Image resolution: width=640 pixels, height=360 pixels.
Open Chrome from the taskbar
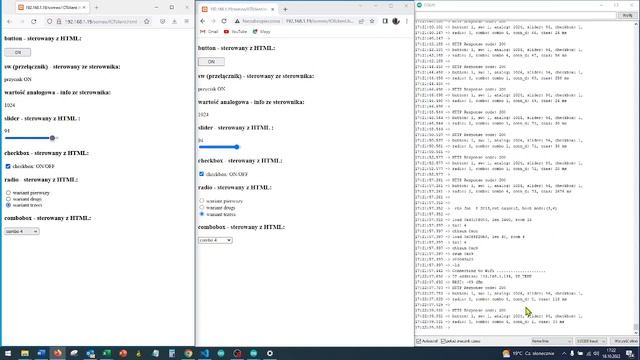click(x=188, y=353)
